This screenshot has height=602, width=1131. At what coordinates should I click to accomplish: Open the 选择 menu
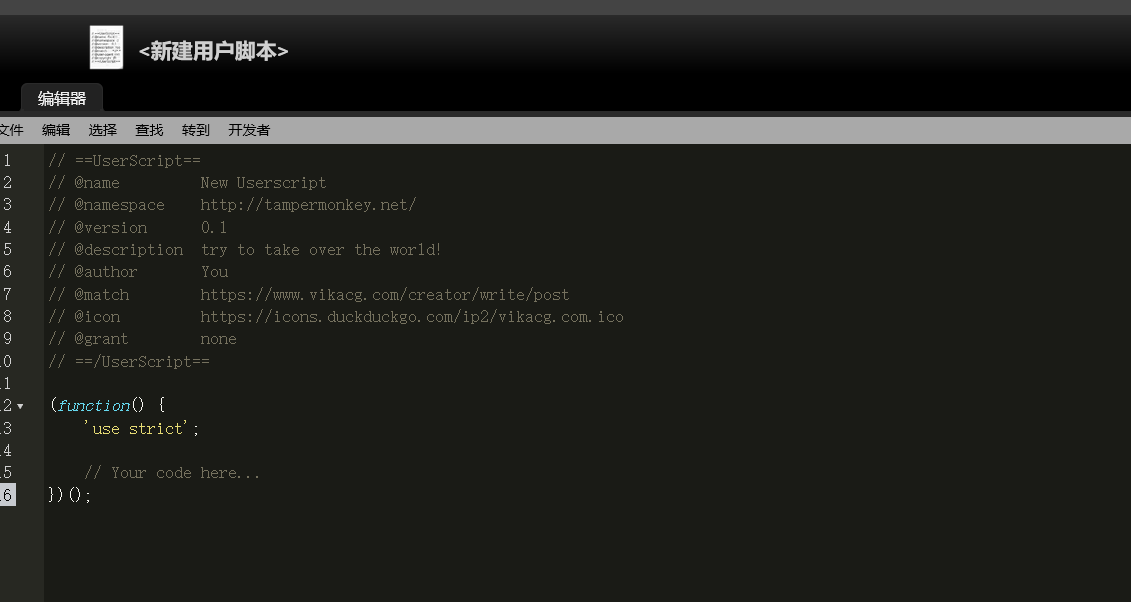[x=102, y=130]
